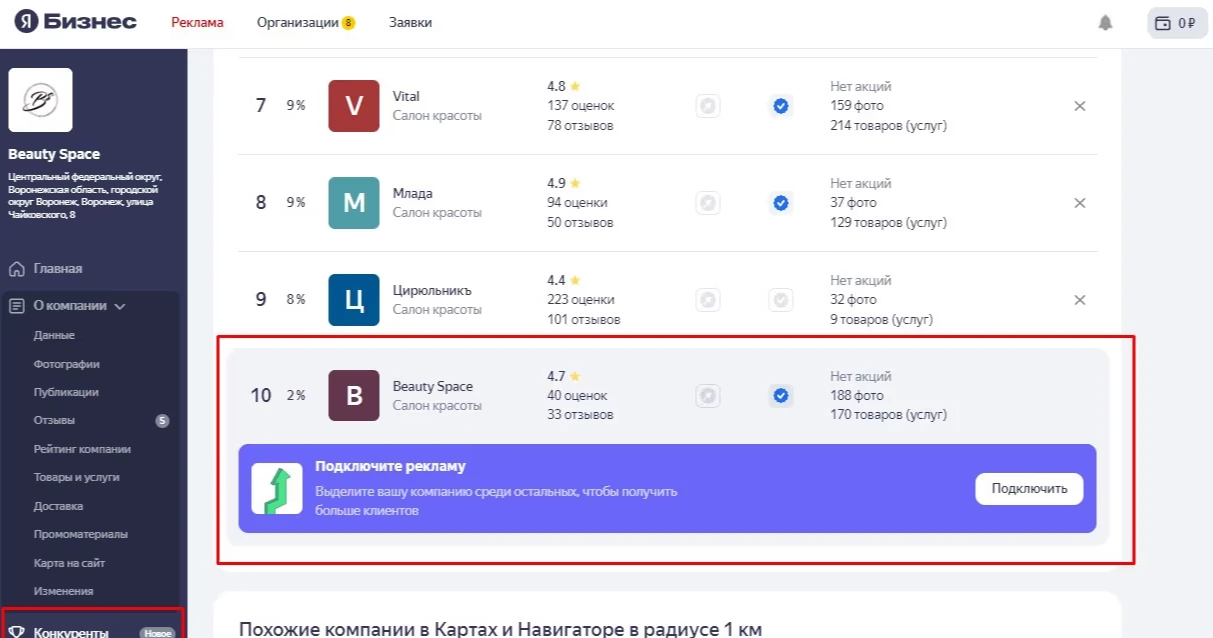Click the Beauty Space company logo thumbnail

tap(40, 100)
